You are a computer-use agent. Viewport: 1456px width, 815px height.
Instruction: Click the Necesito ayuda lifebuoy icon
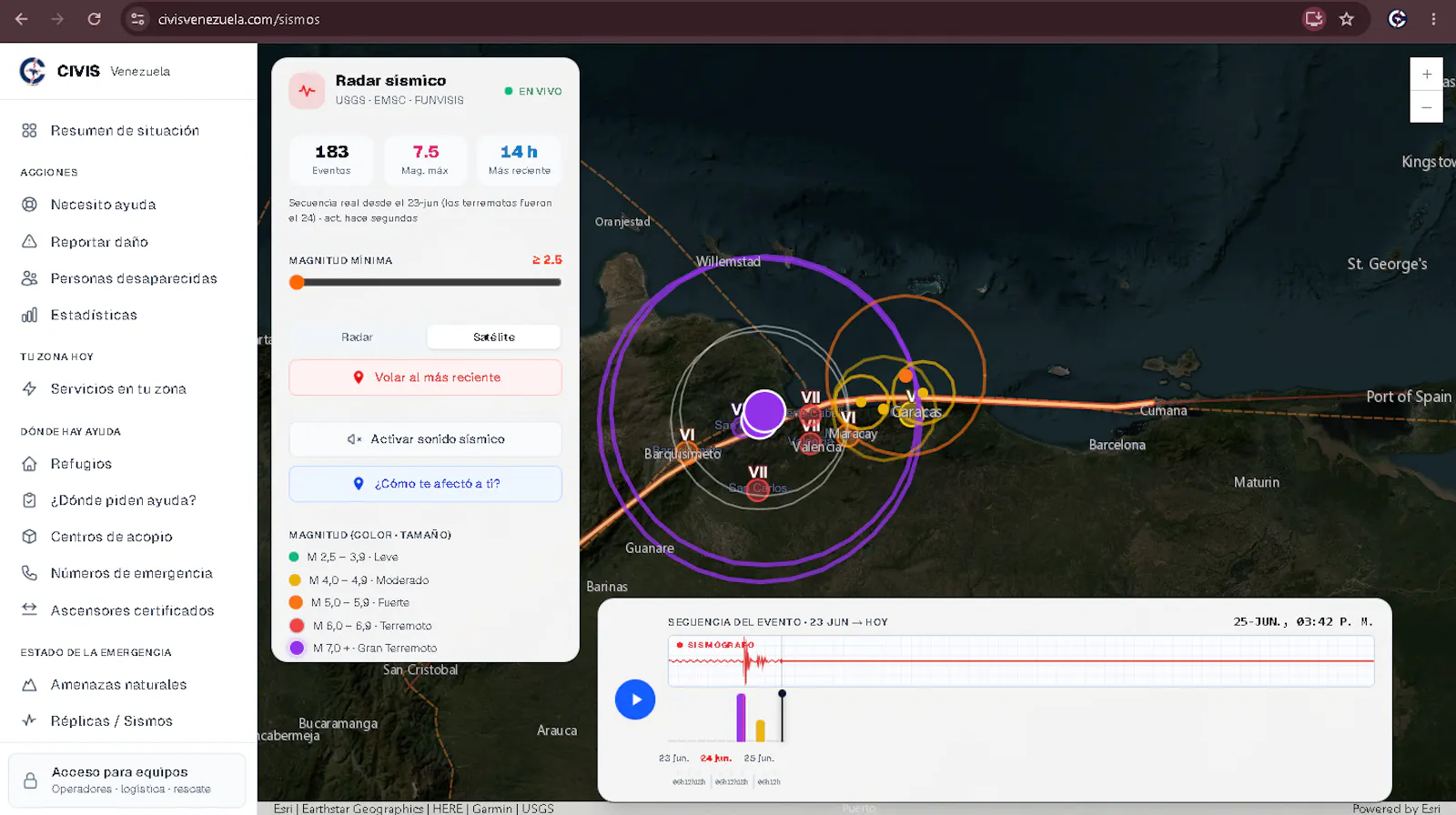pos(29,205)
